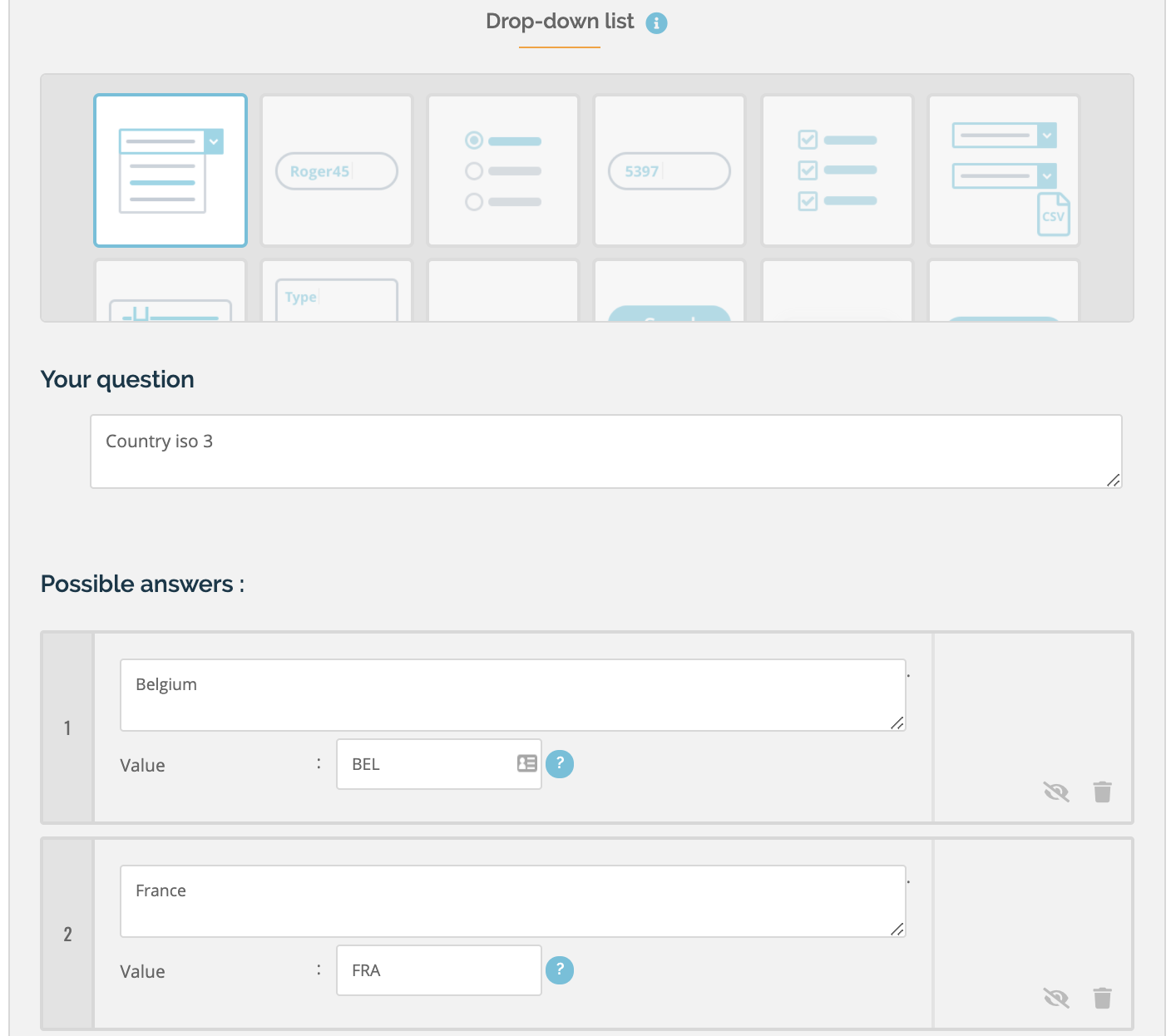This screenshot has width=1176, height=1036.
Task: Edit the FRA value field
Action: click(438, 970)
